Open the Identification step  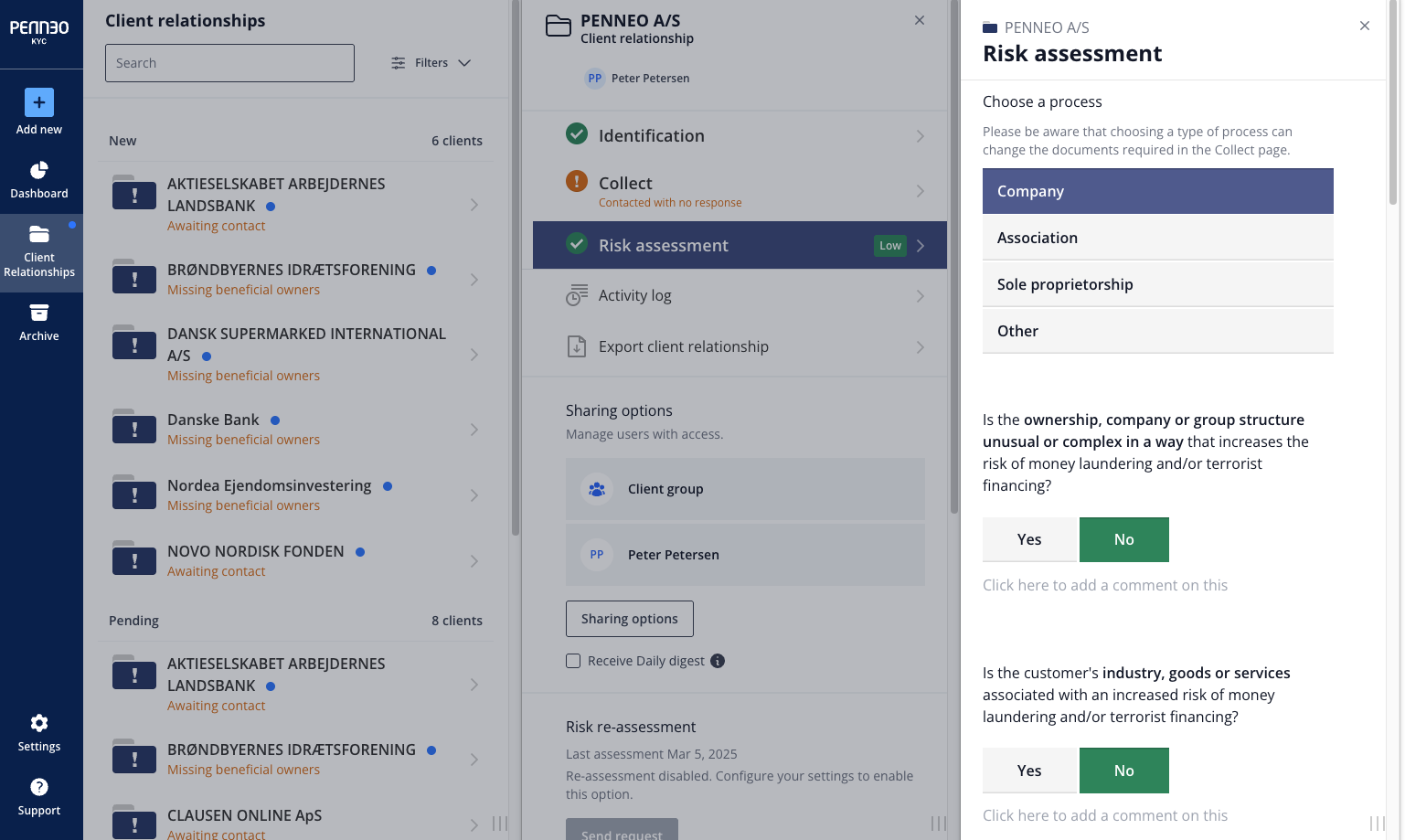pos(740,136)
